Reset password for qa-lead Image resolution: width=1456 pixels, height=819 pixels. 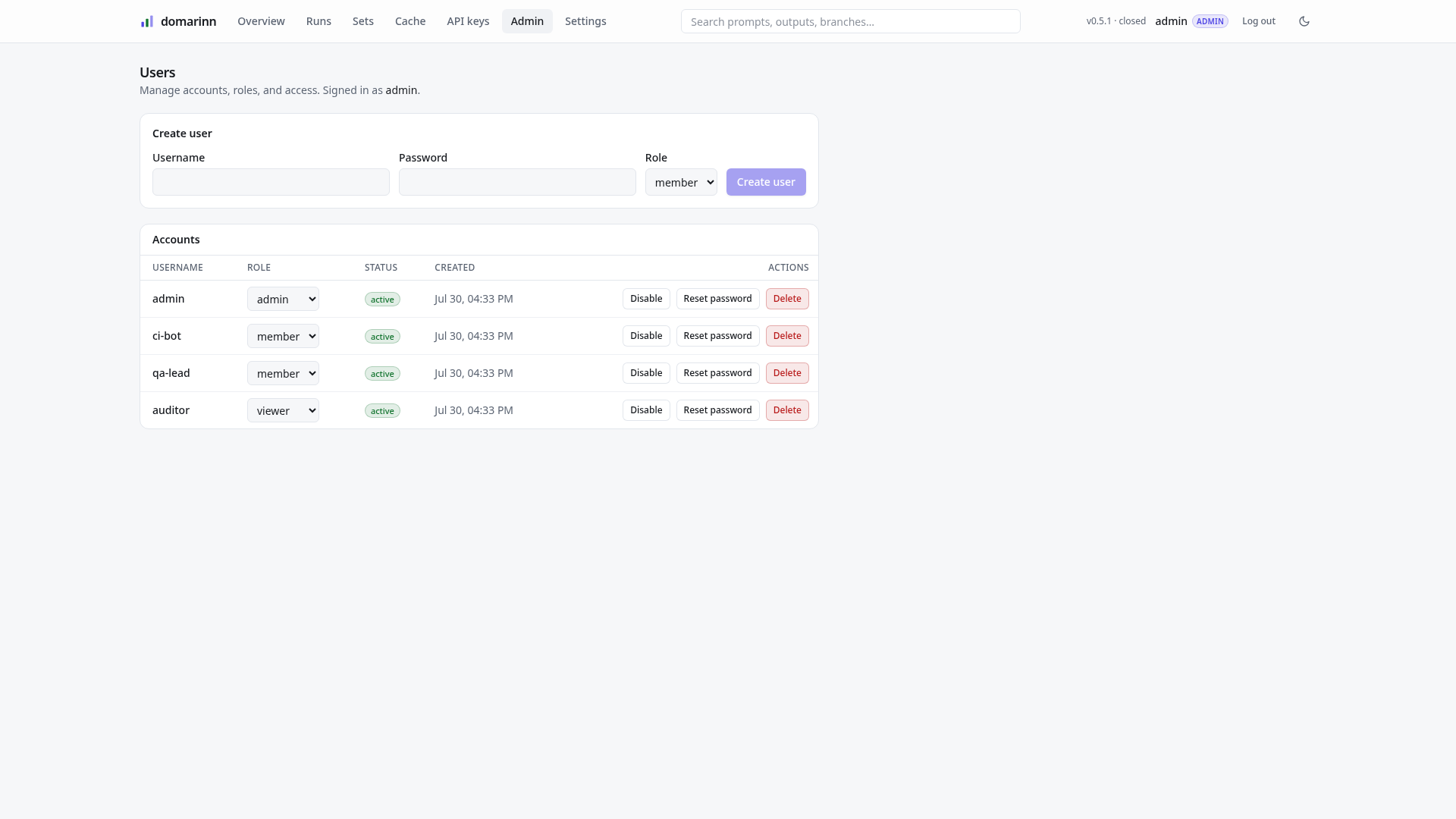pyautogui.click(x=717, y=373)
